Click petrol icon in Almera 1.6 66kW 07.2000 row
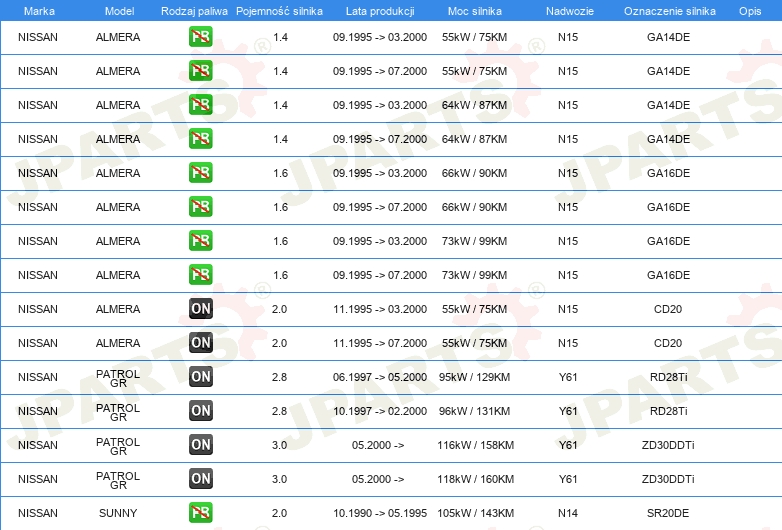Screen dimensions: 782x530 200,206
